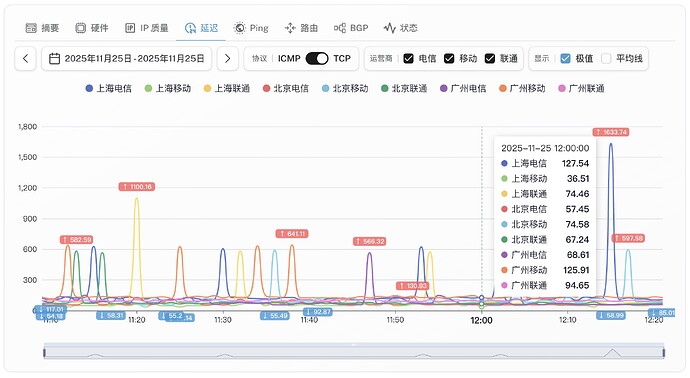Viewport: 690px width, 378px height.
Task: Click the 硬件 chip icon
Action: (81, 28)
